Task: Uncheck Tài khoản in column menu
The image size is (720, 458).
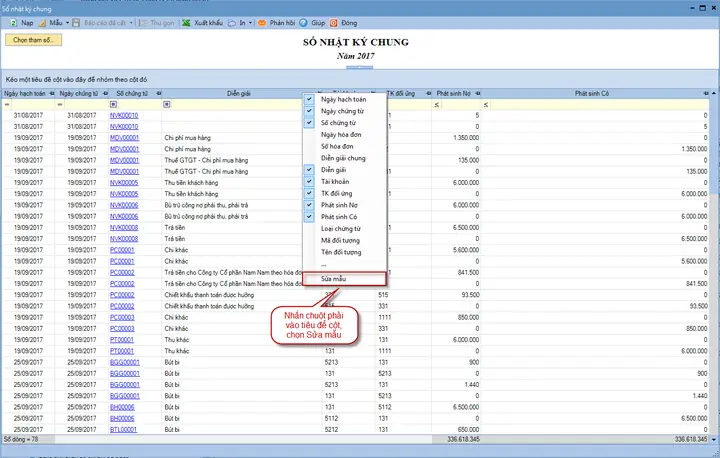Action: pyautogui.click(x=309, y=181)
